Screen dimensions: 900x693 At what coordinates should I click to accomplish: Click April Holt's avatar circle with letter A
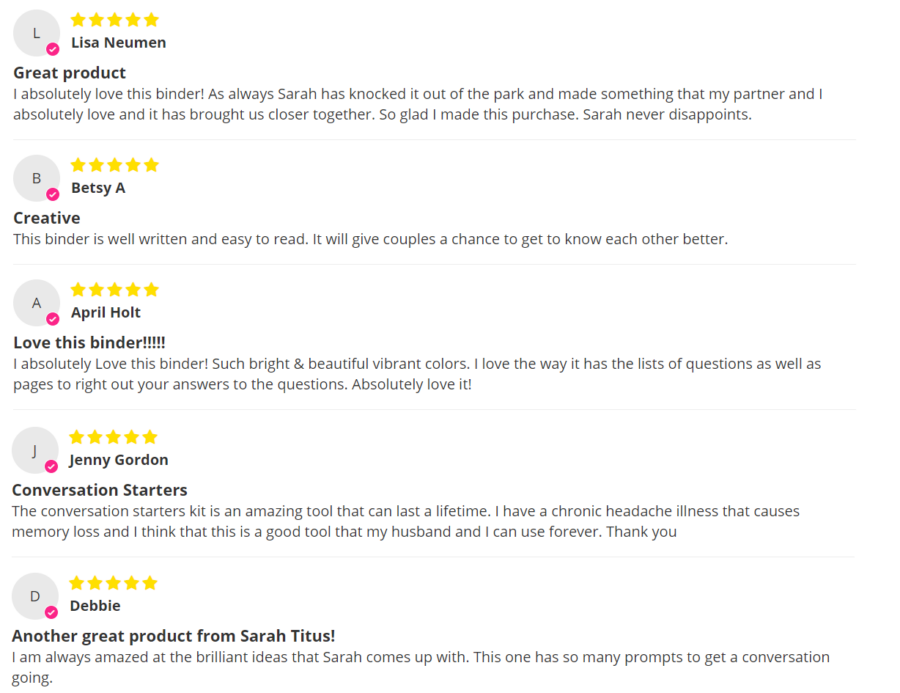click(x=36, y=303)
